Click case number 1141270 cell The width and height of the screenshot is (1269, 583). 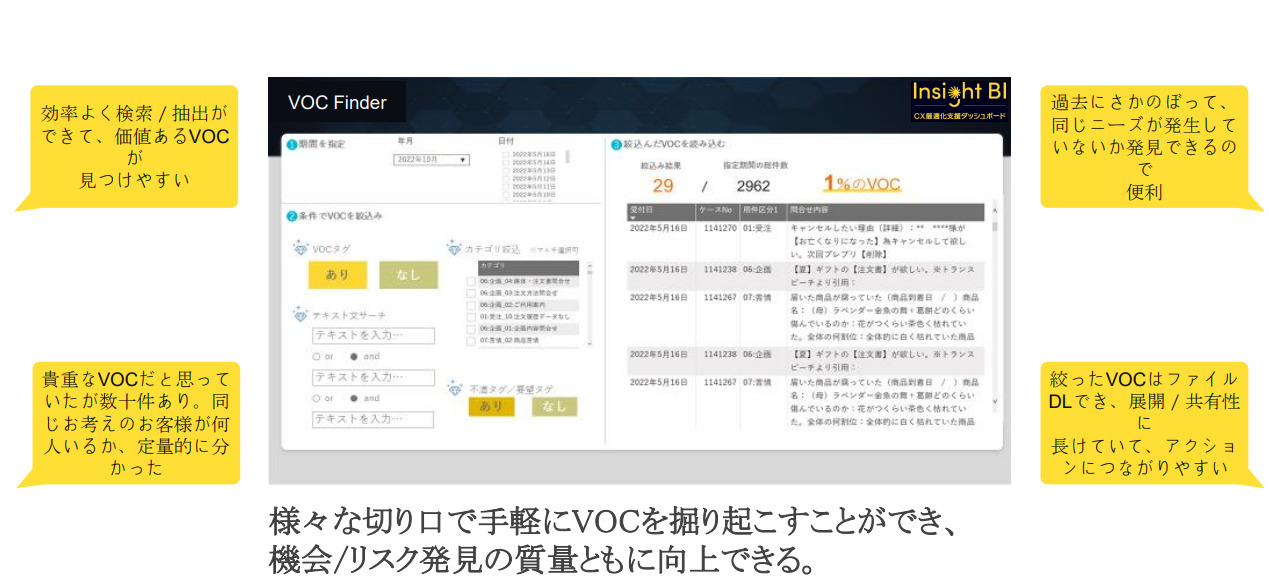tap(720, 229)
